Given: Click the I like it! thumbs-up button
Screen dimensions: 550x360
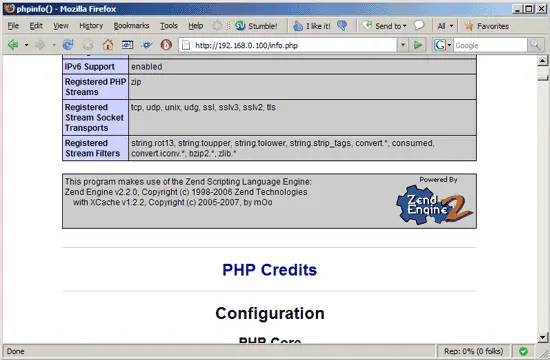Looking at the screenshot, I should (312, 26).
